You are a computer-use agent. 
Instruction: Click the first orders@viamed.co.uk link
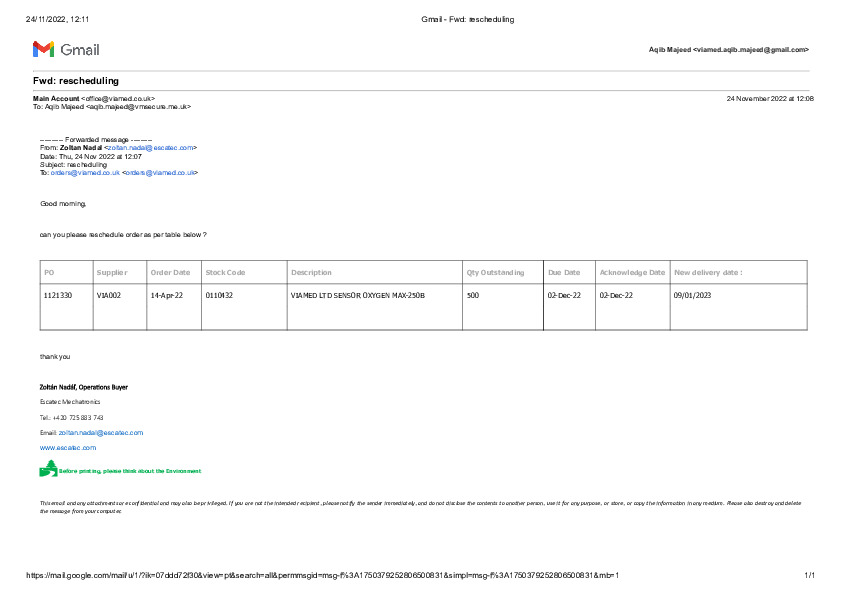coord(85,173)
